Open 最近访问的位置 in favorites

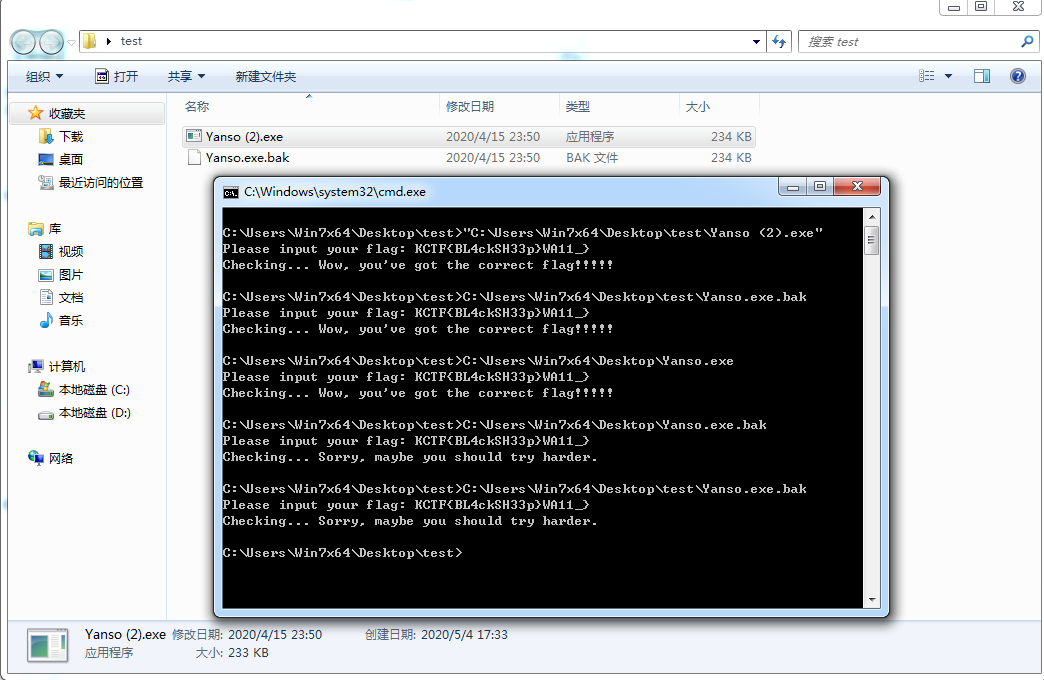(x=101, y=182)
